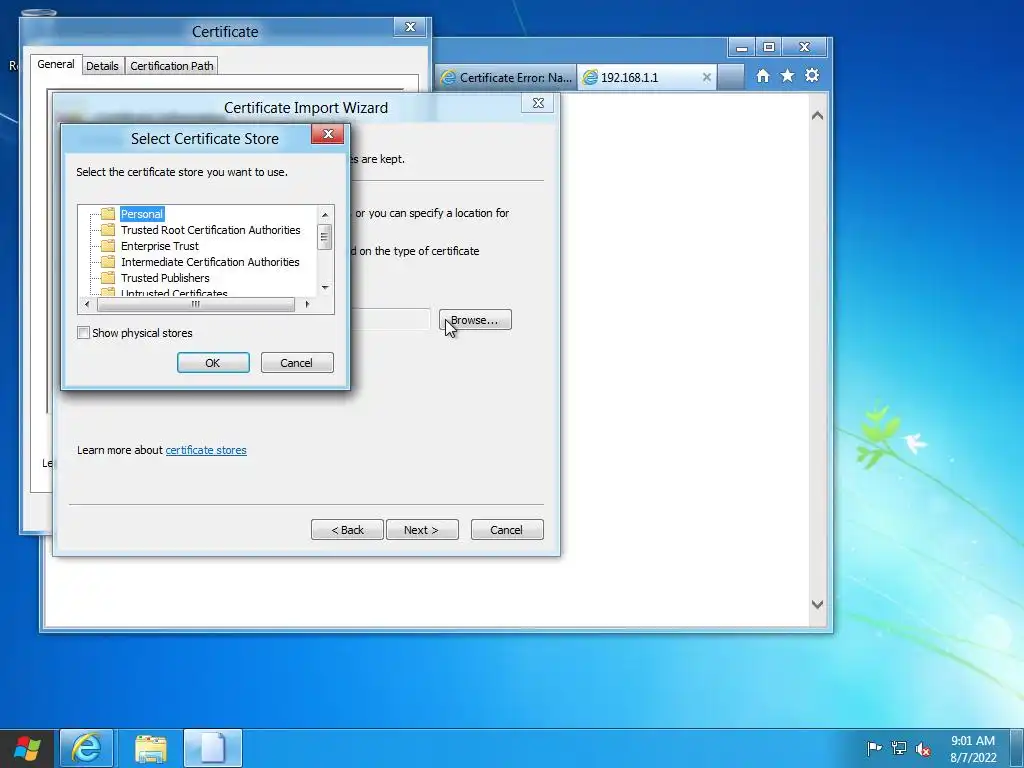1024x768 pixels.
Task: Go Back in Certificate Import Wizard
Action: click(x=347, y=530)
